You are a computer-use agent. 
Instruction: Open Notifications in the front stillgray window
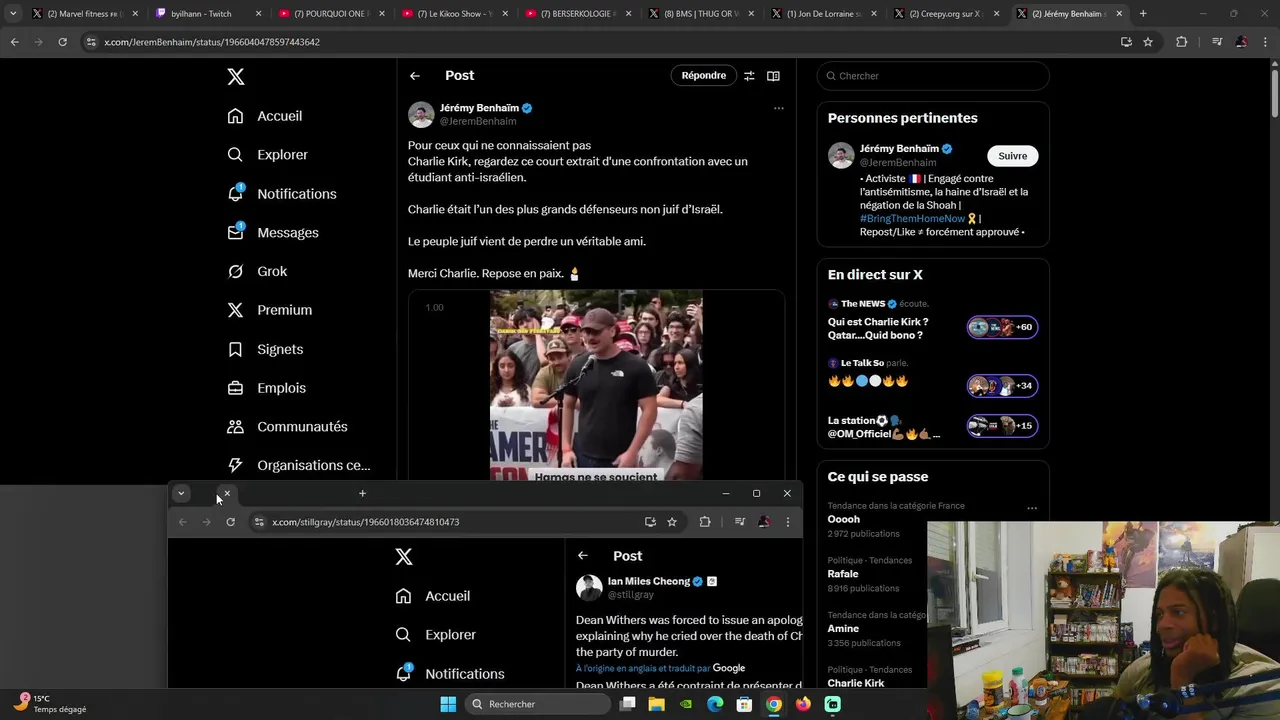(450, 674)
